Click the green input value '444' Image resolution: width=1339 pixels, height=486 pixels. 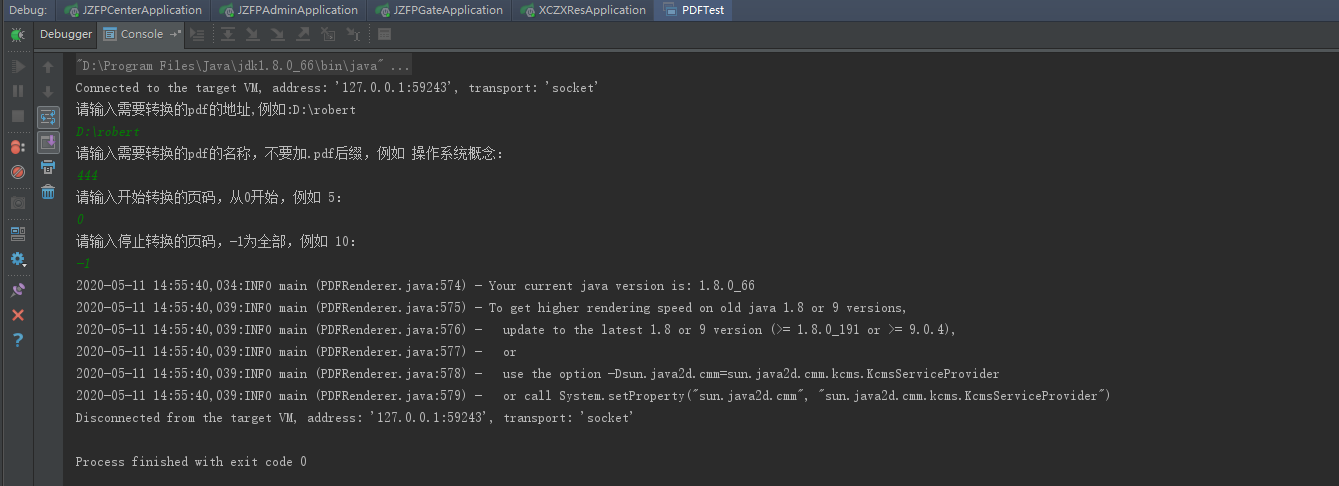(x=86, y=176)
